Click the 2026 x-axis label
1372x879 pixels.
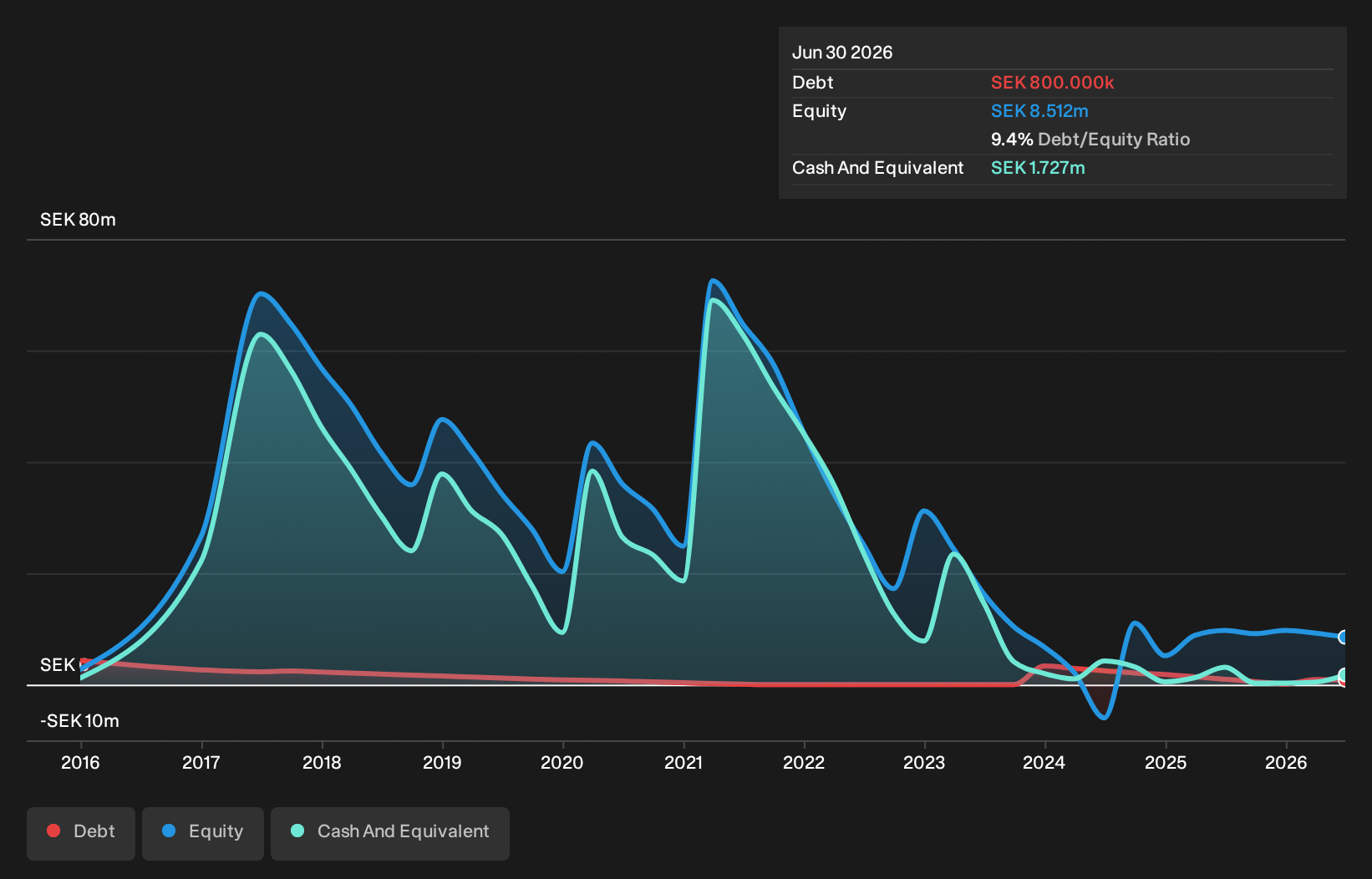1286,763
